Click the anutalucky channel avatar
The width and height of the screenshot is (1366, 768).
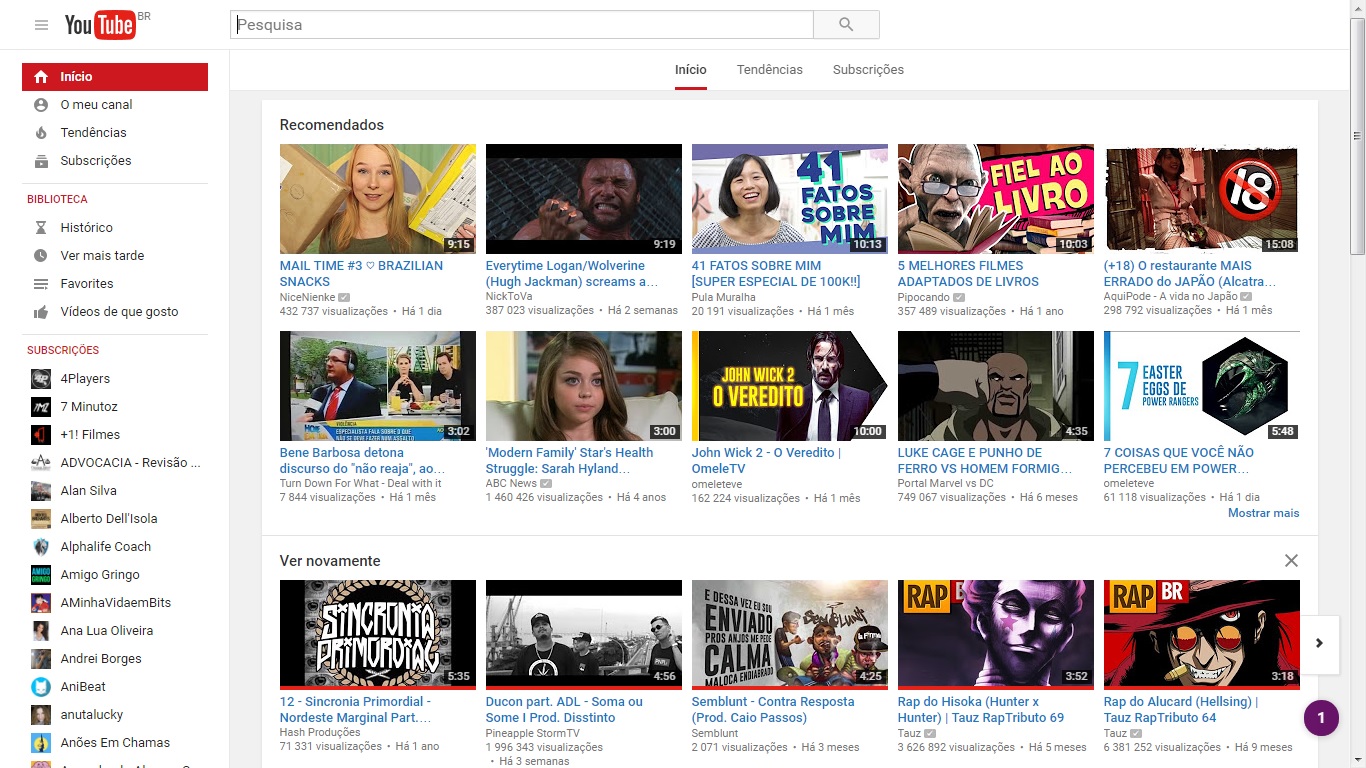click(41, 715)
